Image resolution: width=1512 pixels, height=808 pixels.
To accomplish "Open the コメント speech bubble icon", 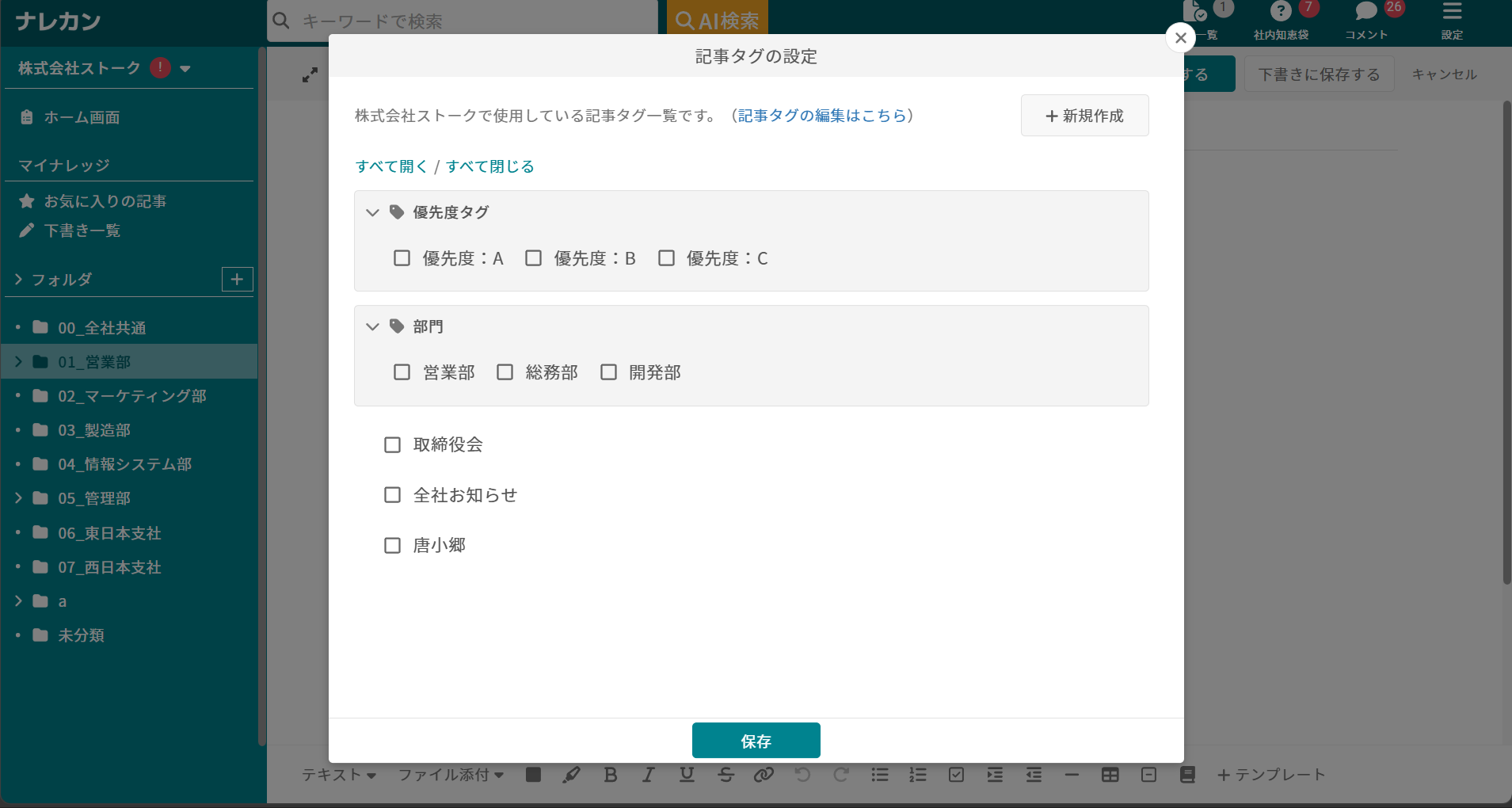I will 1366,11.
